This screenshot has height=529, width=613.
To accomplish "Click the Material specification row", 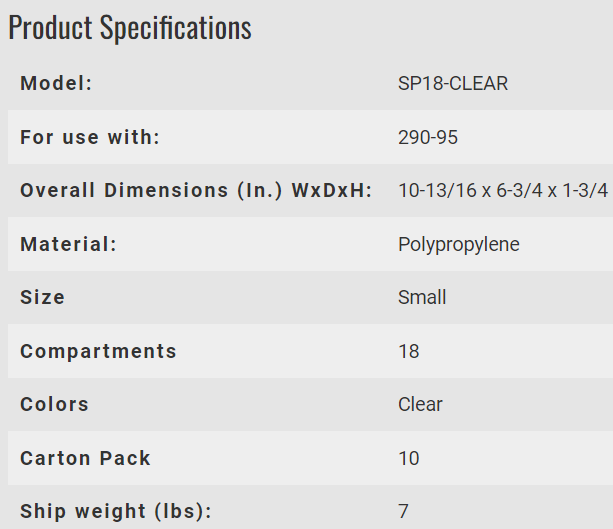I will point(310,244).
